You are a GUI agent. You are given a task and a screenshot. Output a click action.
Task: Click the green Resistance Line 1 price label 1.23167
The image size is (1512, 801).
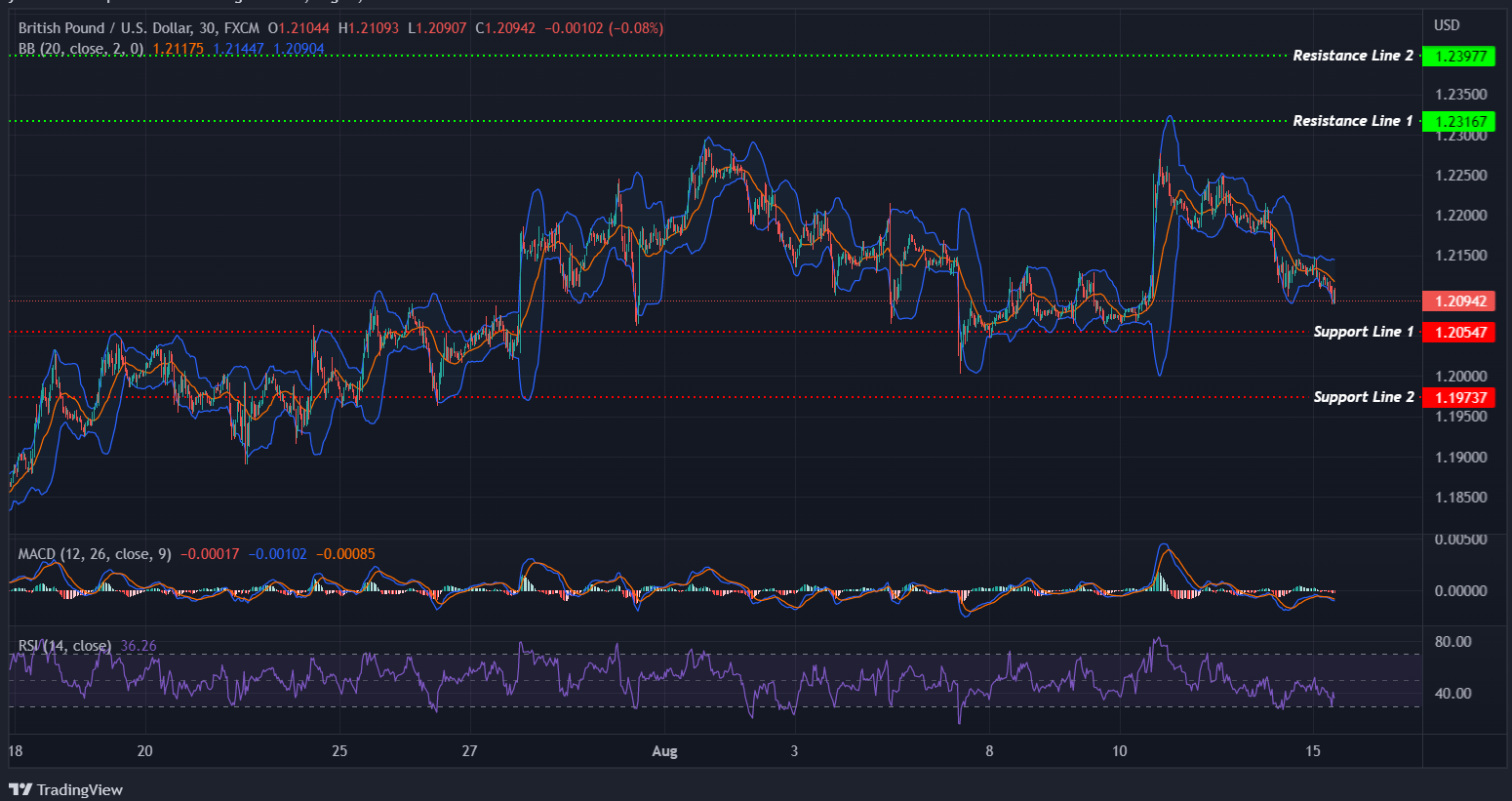point(1460,121)
